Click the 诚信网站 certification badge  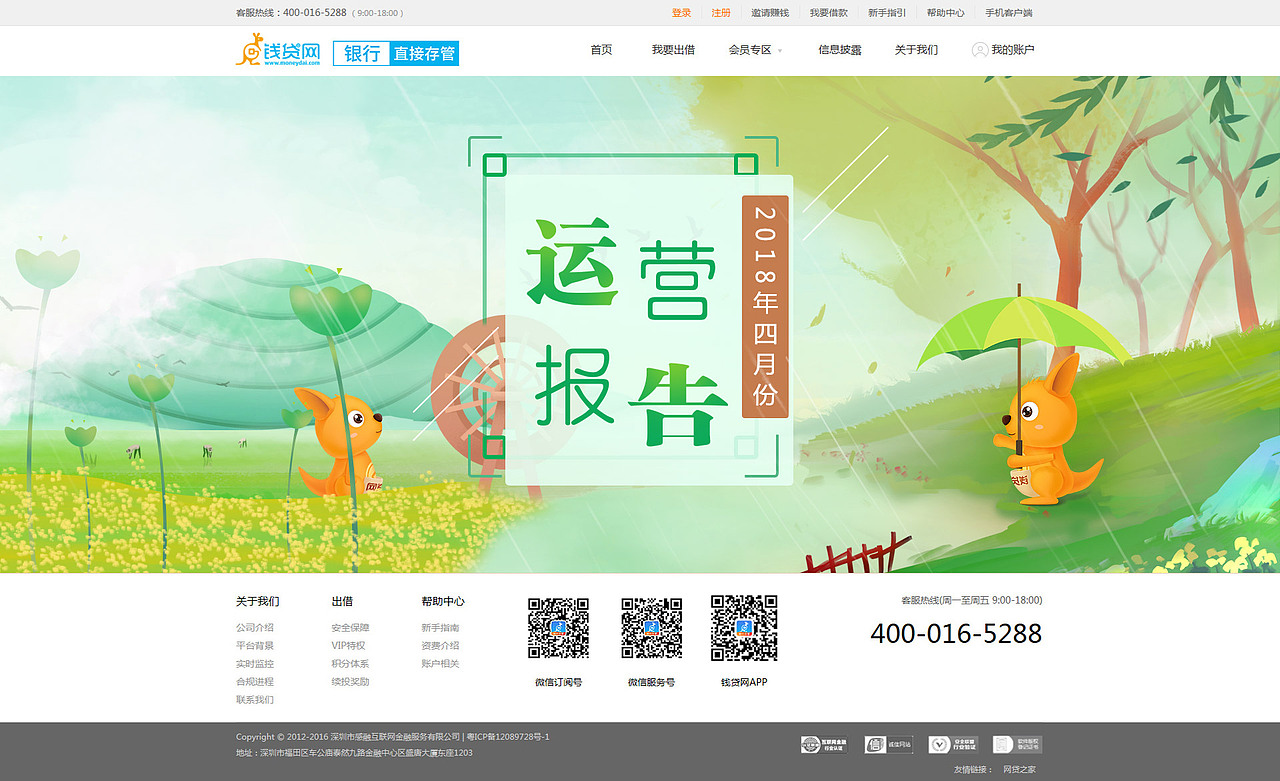[x=888, y=744]
